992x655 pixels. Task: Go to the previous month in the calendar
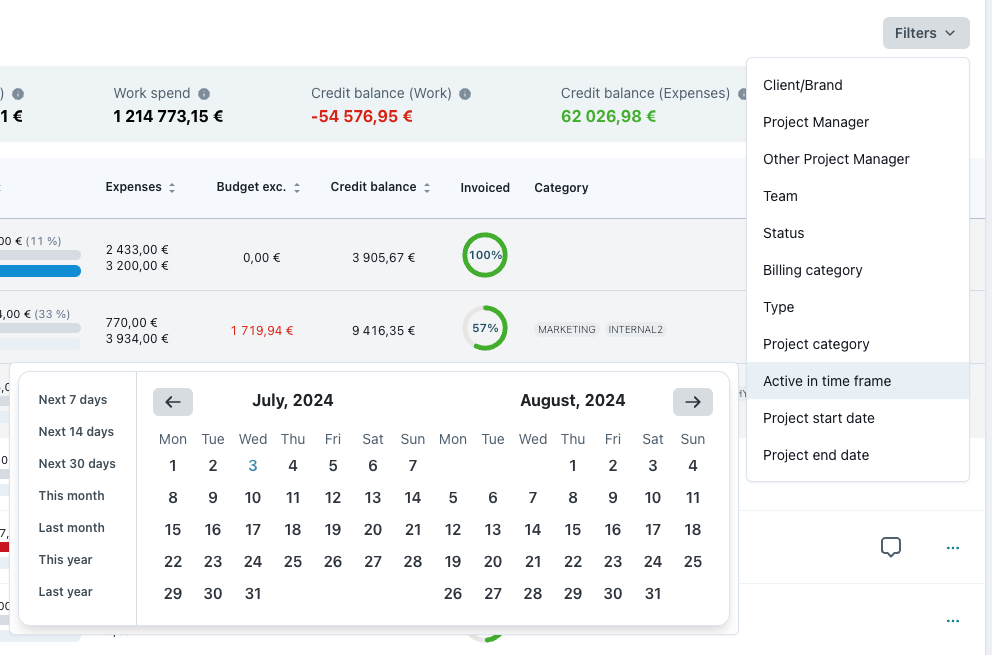(173, 402)
